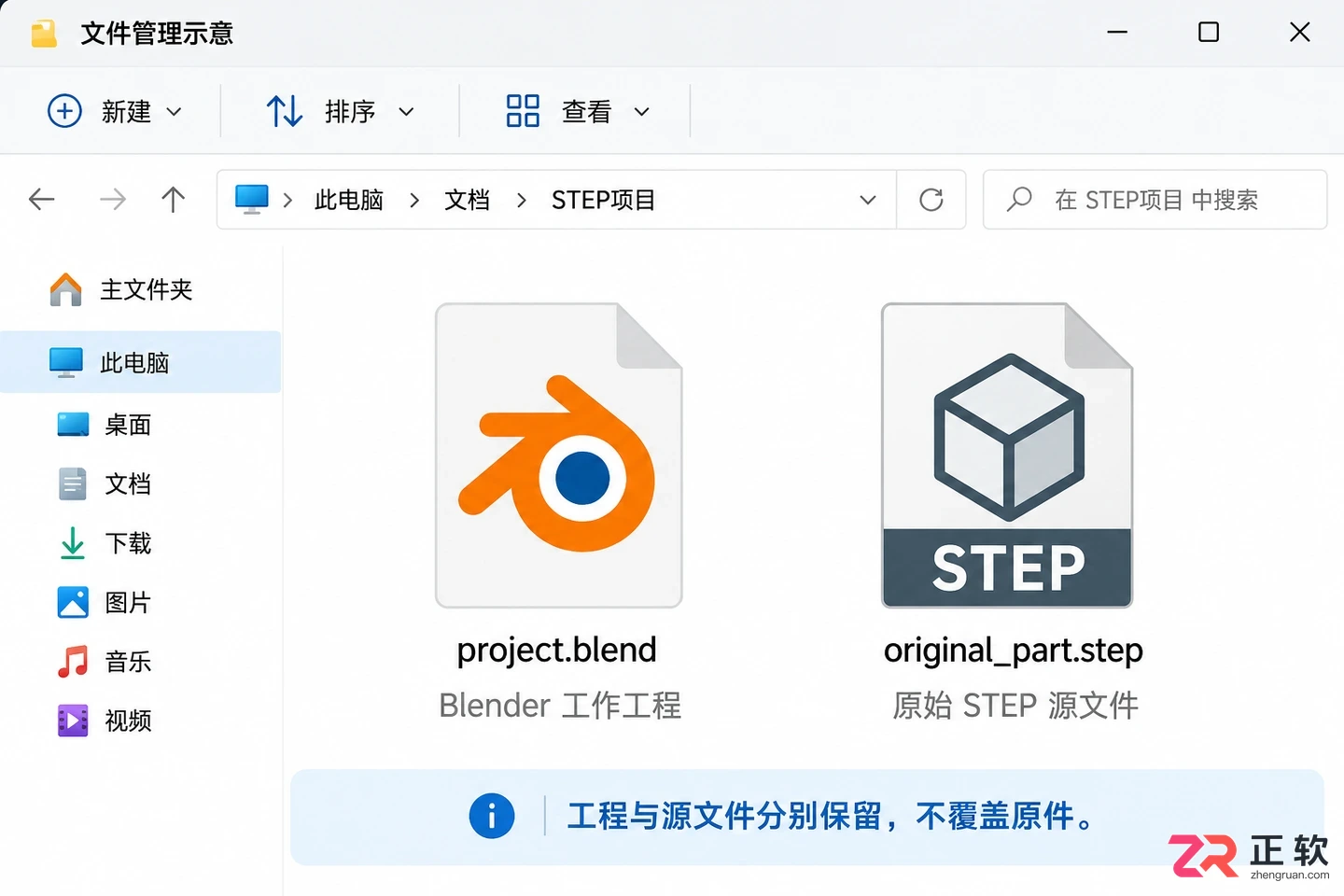The height and width of the screenshot is (896, 1344).
Task: Expand the 查看 dropdown arrow
Action: click(x=641, y=112)
